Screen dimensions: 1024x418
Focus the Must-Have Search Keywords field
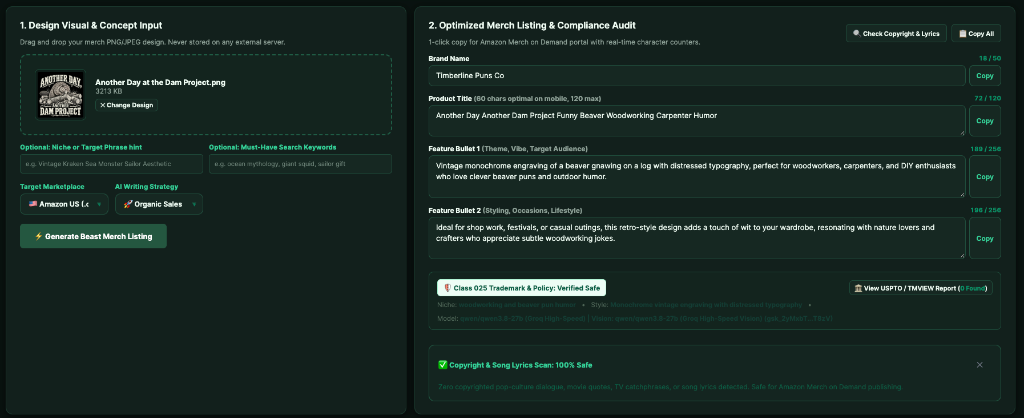[x=300, y=164]
